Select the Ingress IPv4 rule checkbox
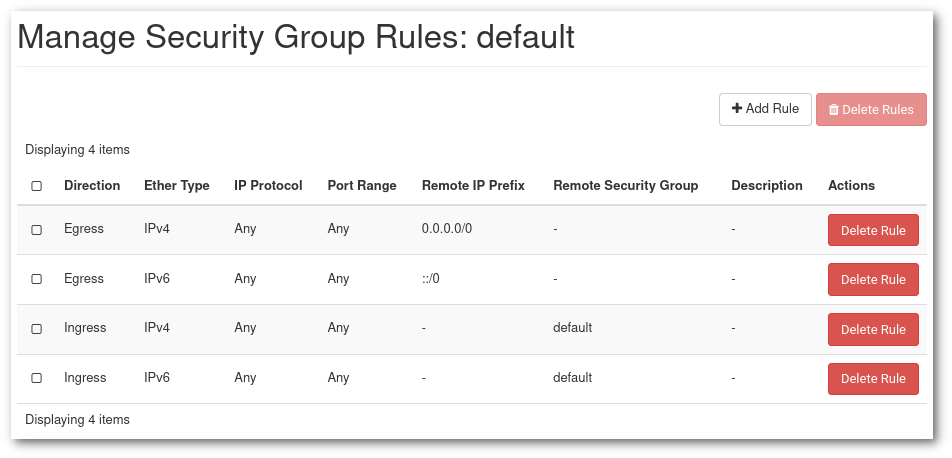Screen dimensions: 952x458 (x=37, y=328)
